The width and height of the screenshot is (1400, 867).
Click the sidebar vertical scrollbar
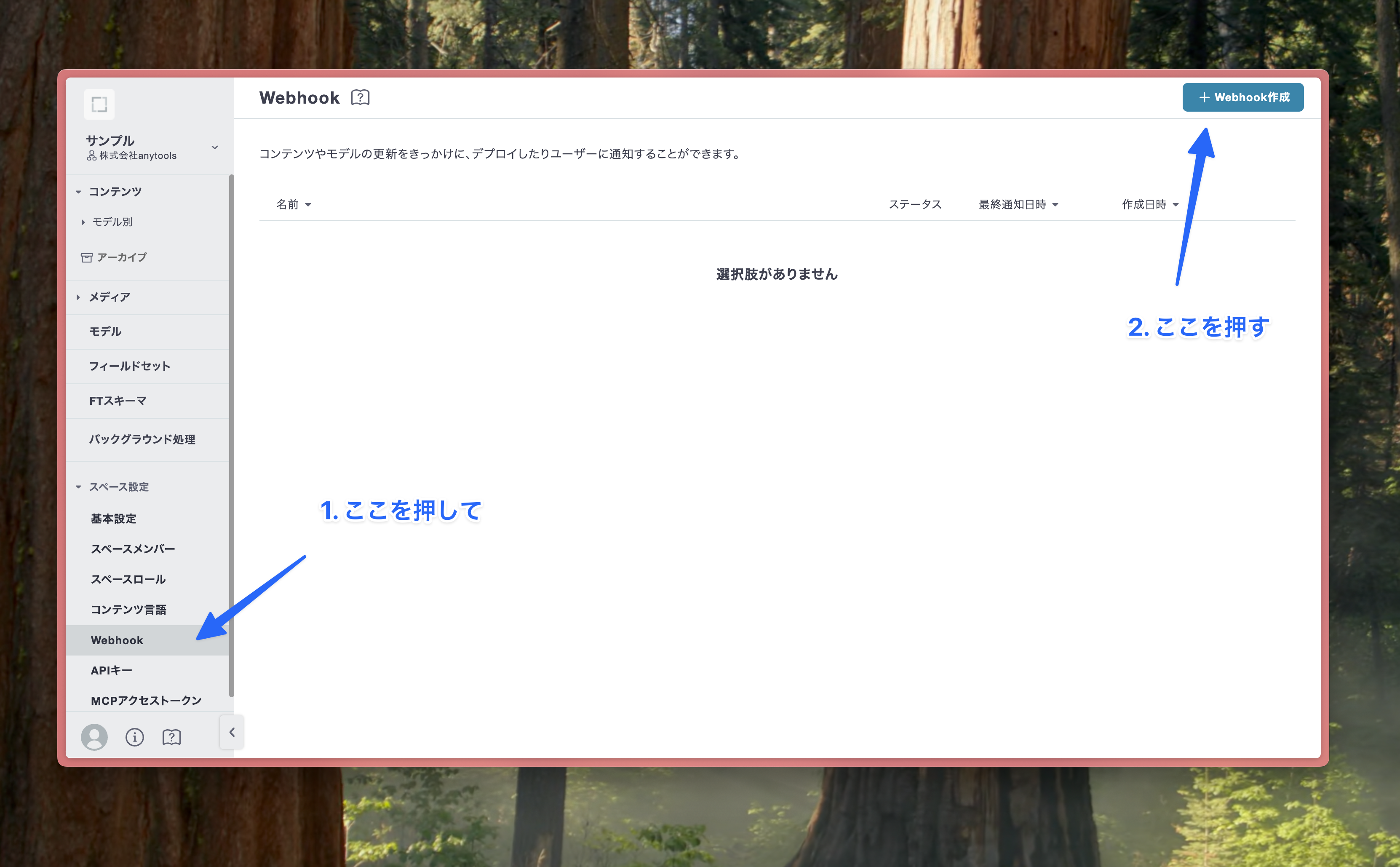point(232,436)
